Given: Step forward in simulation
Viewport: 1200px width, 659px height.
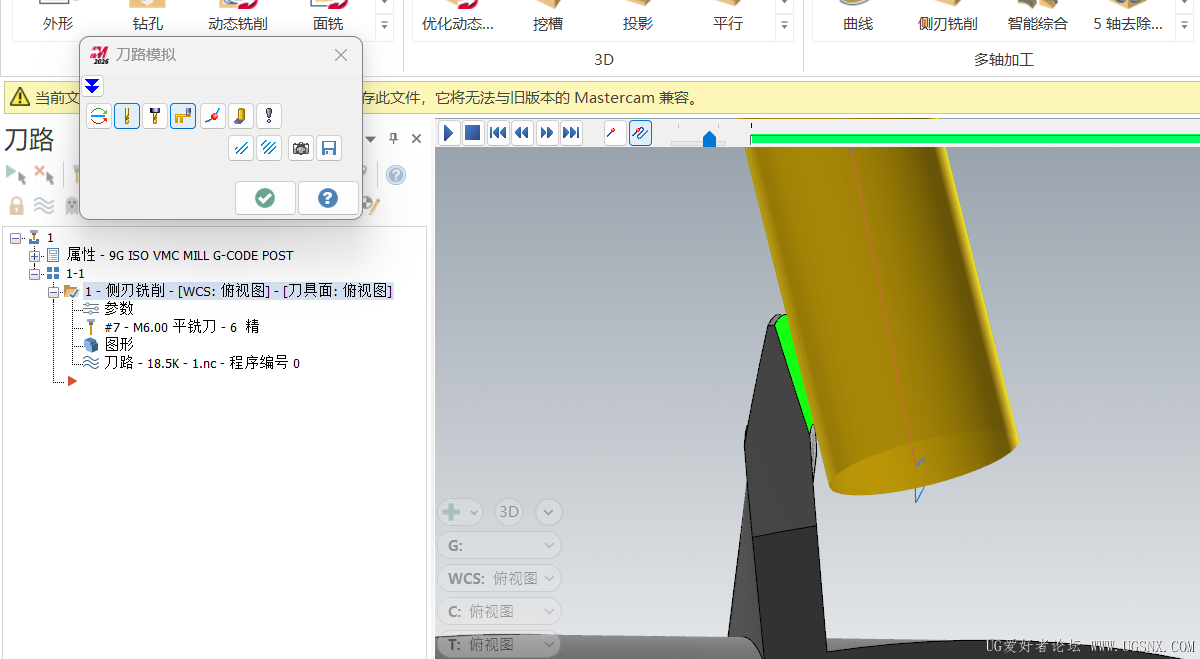Looking at the screenshot, I should tap(547, 132).
